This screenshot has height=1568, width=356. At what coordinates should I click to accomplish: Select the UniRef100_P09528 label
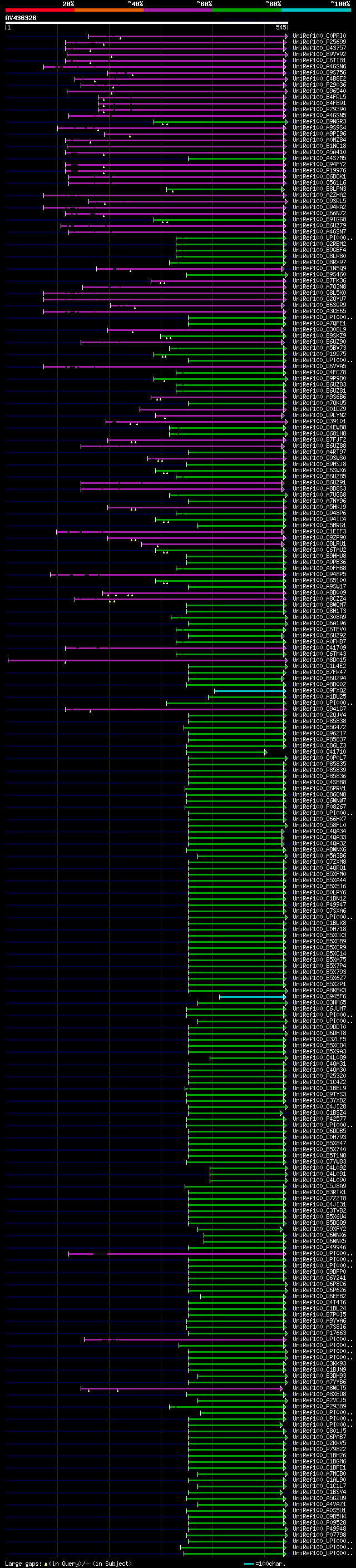click(319, 1522)
